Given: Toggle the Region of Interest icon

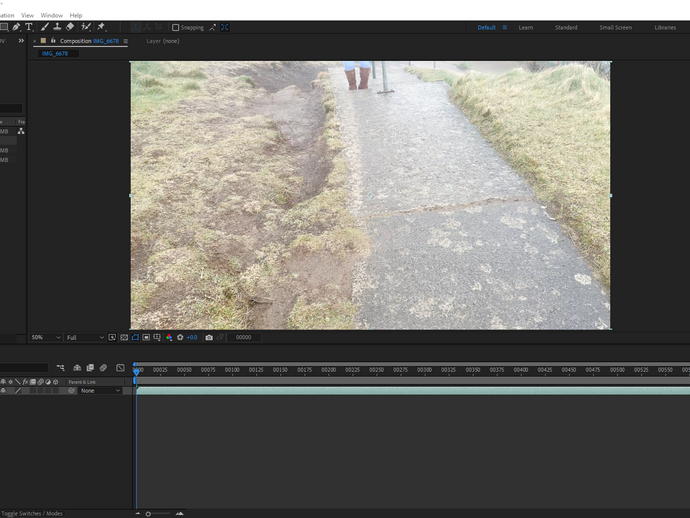Looking at the screenshot, I should (x=146, y=337).
